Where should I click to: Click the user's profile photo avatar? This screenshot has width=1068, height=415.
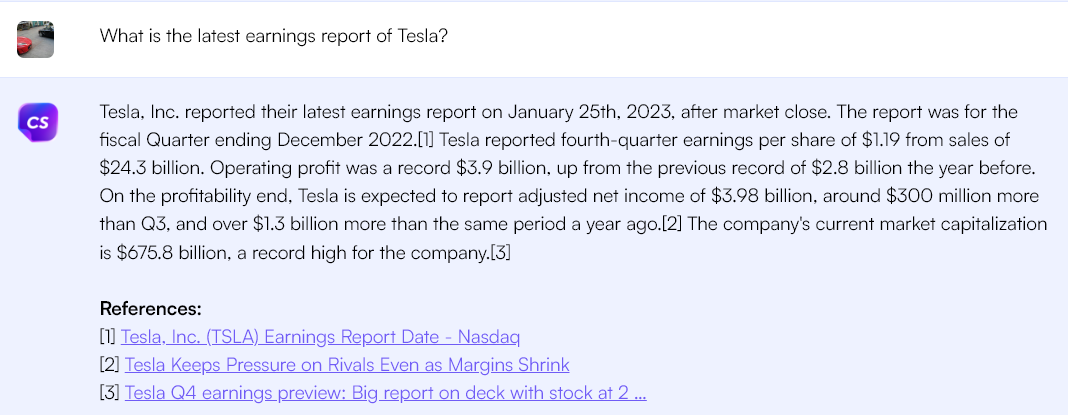(x=35, y=39)
